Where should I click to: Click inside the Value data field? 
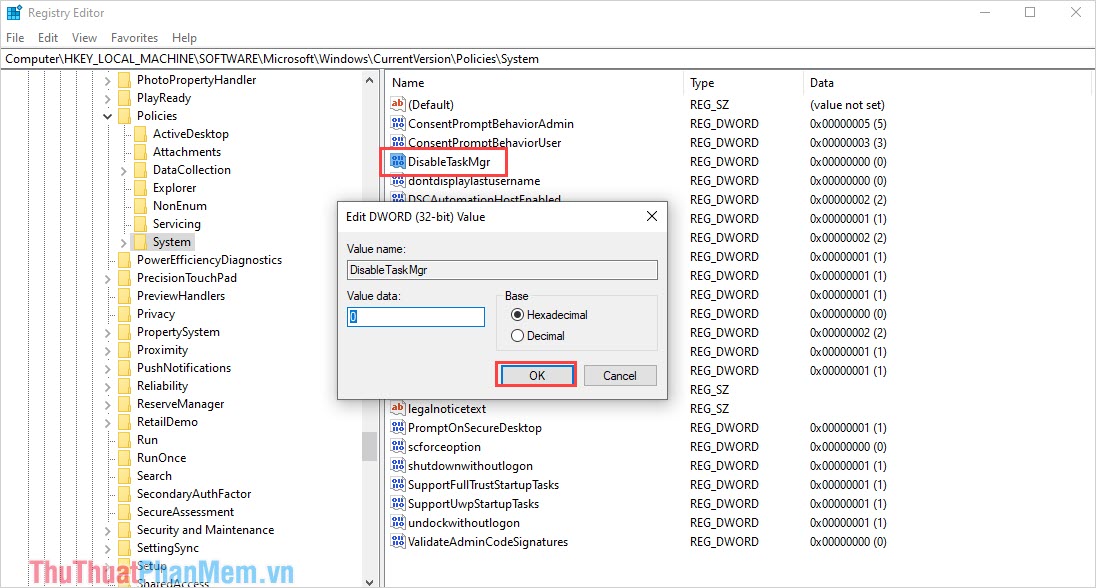pyautogui.click(x=415, y=315)
